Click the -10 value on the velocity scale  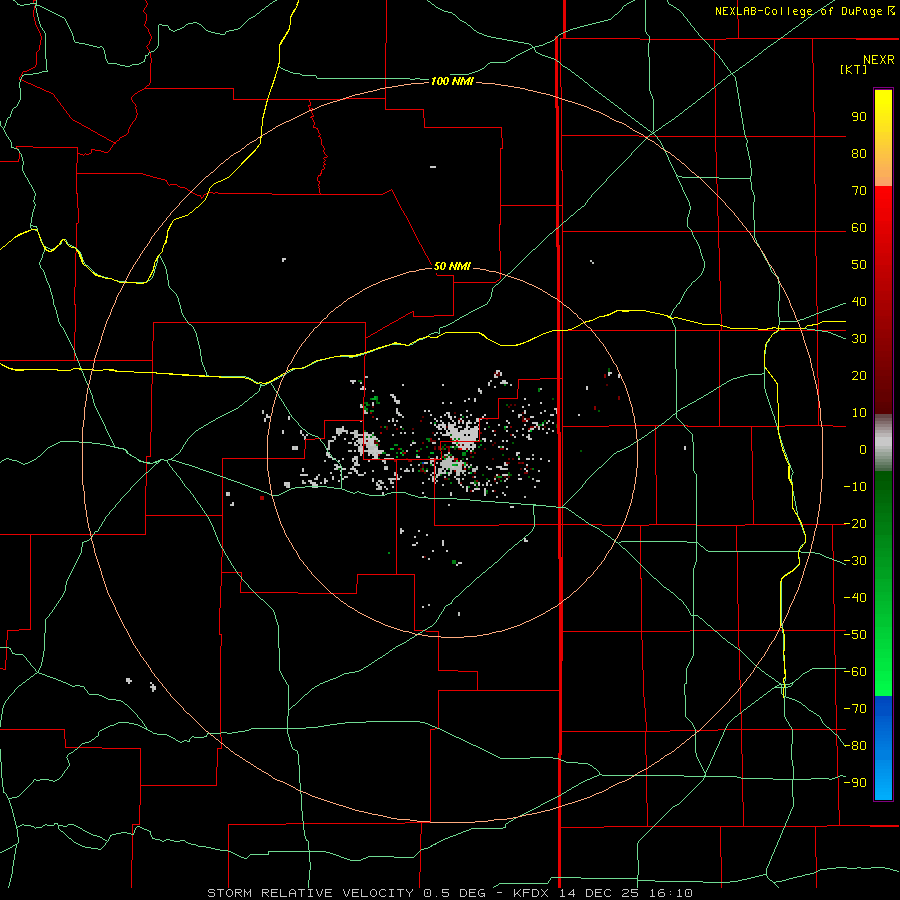[x=855, y=487]
